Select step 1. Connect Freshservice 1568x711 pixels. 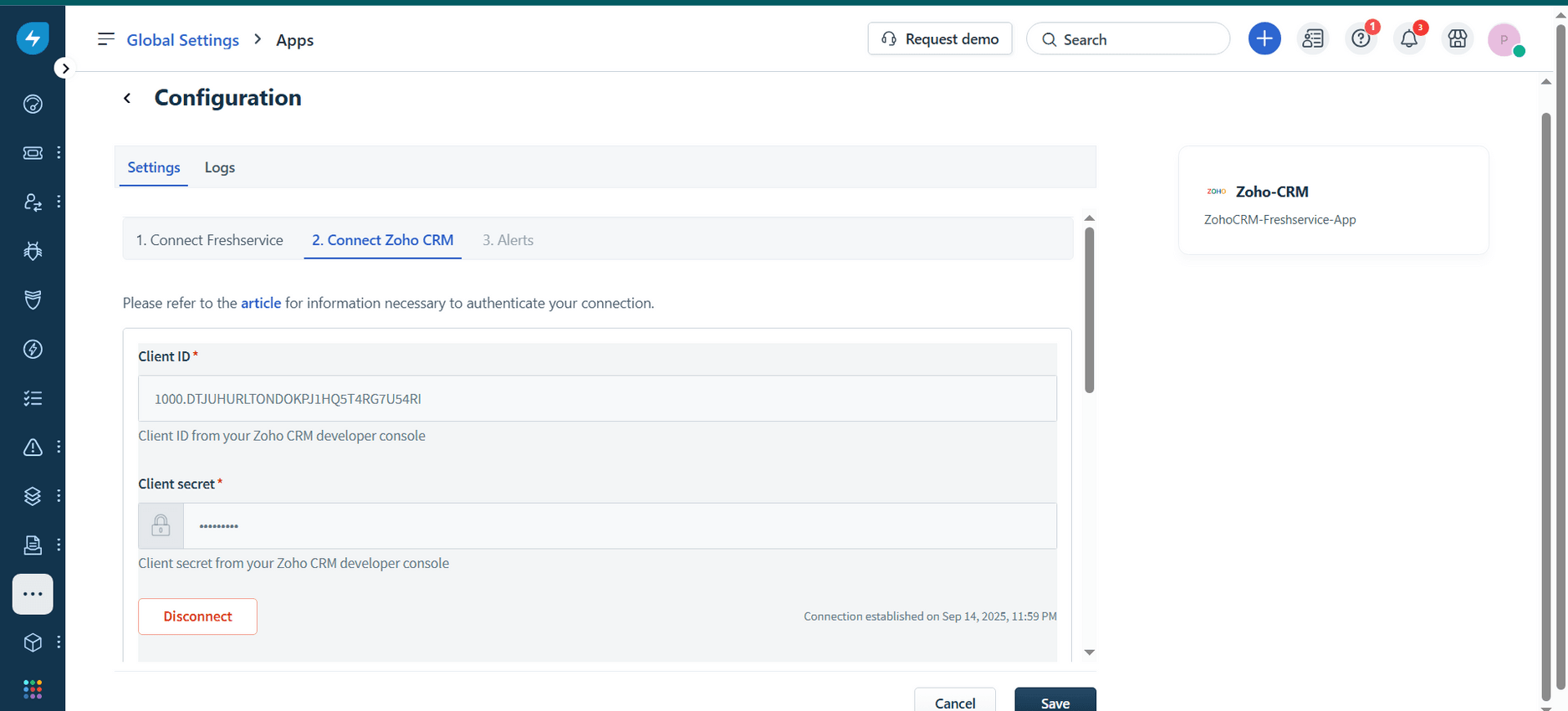point(210,240)
